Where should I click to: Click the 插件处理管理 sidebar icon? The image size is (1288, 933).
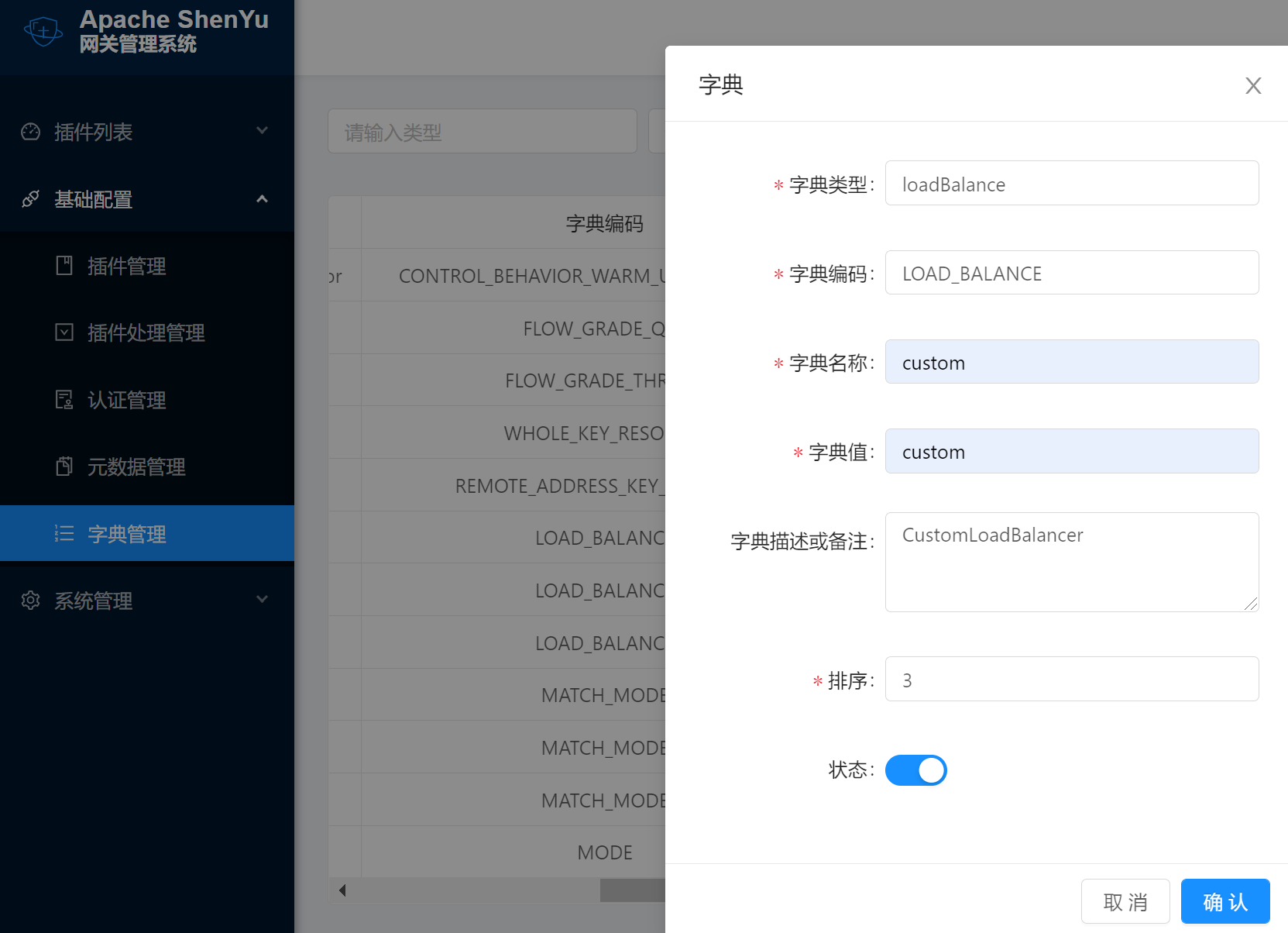pyautogui.click(x=64, y=332)
